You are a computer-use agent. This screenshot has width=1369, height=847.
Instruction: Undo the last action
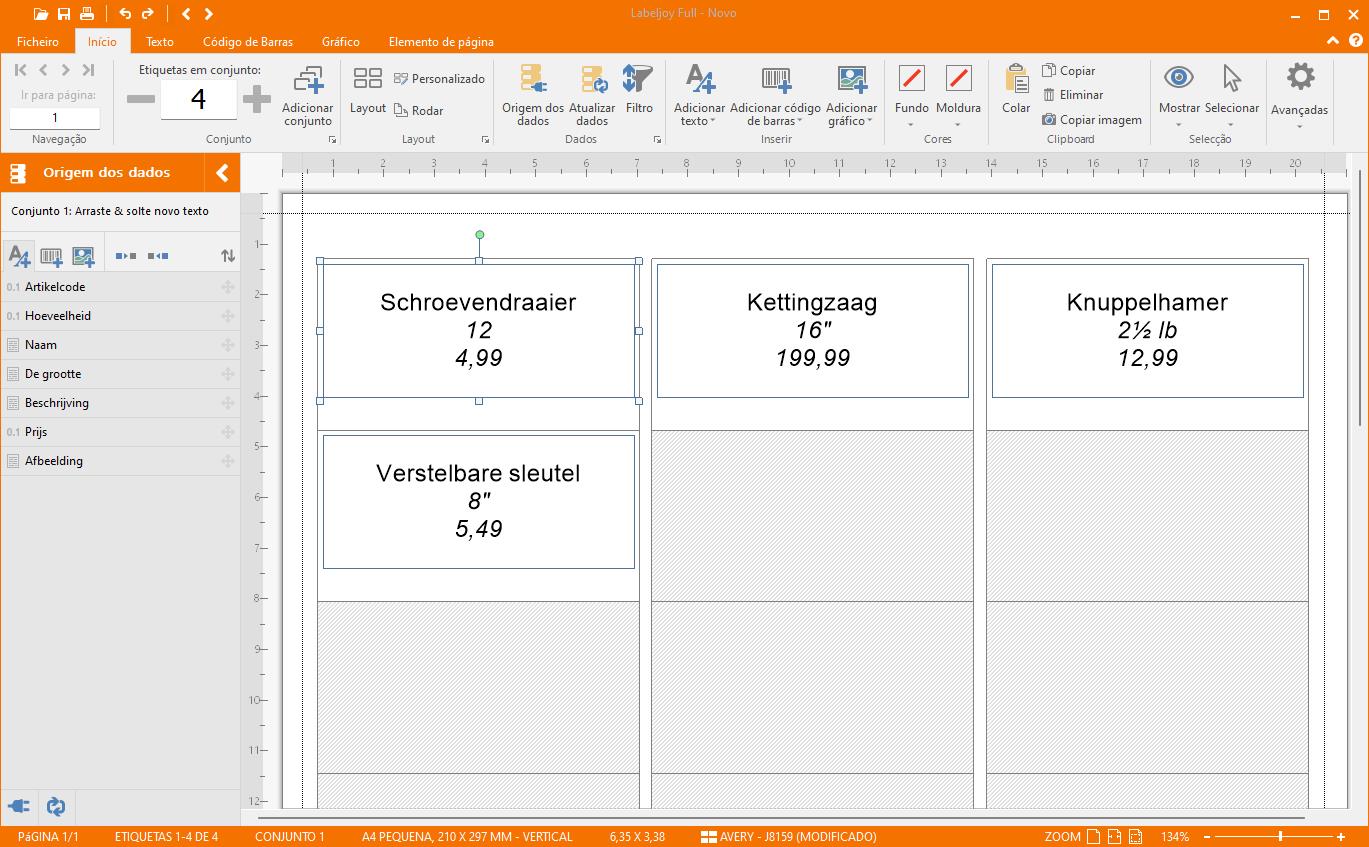125,14
